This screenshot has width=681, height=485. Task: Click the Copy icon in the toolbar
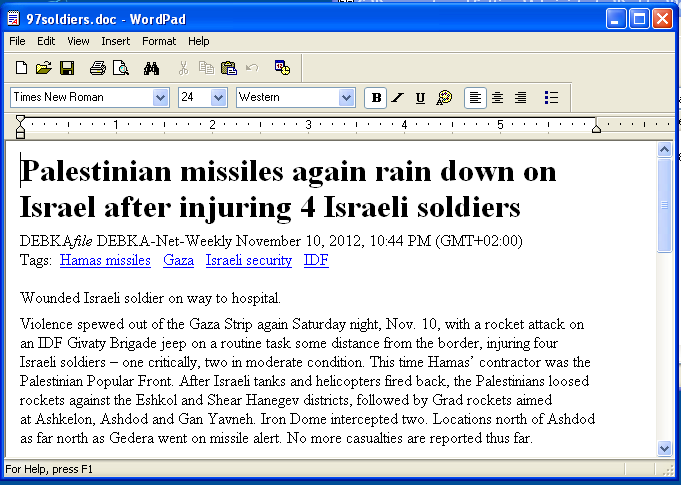pos(206,68)
